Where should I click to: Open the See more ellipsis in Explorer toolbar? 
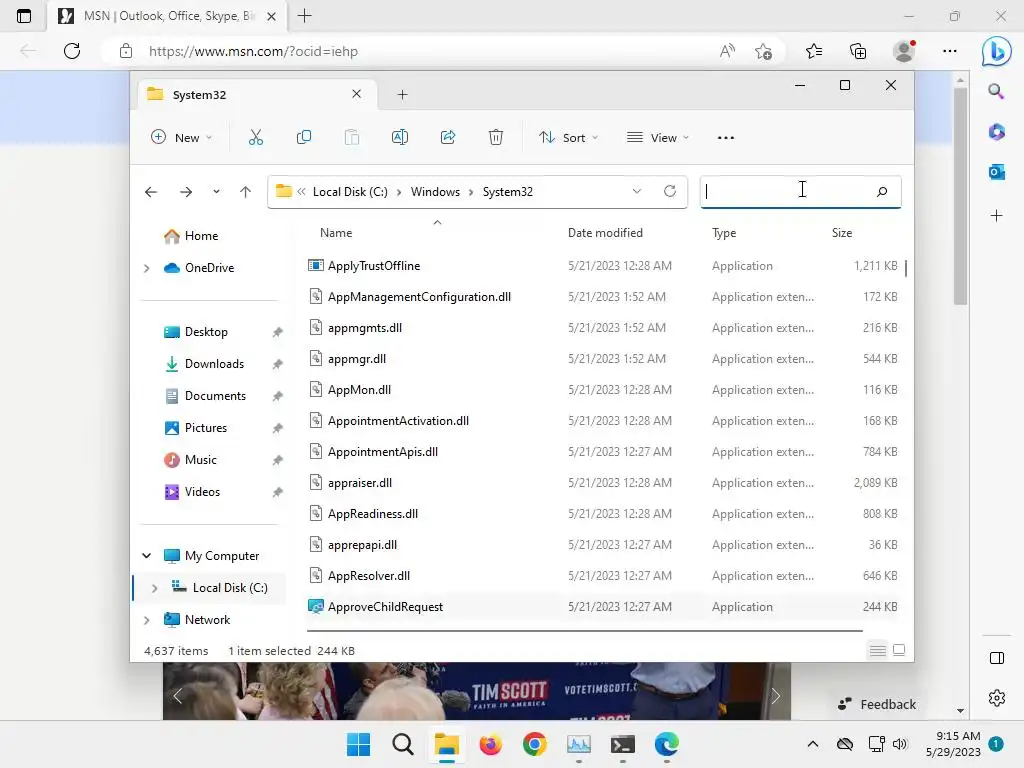click(726, 138)
